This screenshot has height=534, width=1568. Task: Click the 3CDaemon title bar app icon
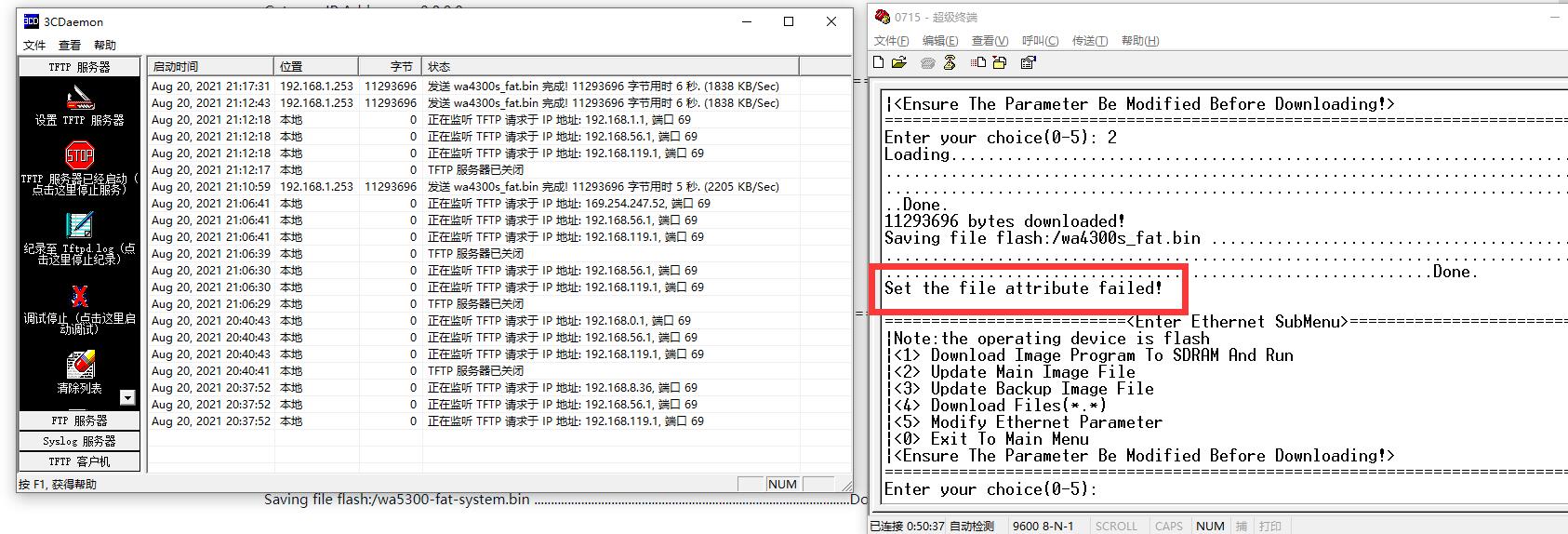pyautogui.click(x=31, y=21)
